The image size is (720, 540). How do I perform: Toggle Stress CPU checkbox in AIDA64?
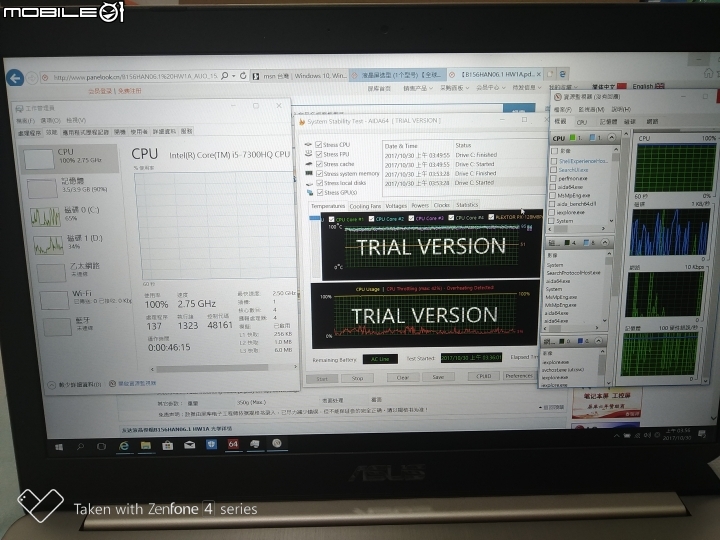coord(318,144)
